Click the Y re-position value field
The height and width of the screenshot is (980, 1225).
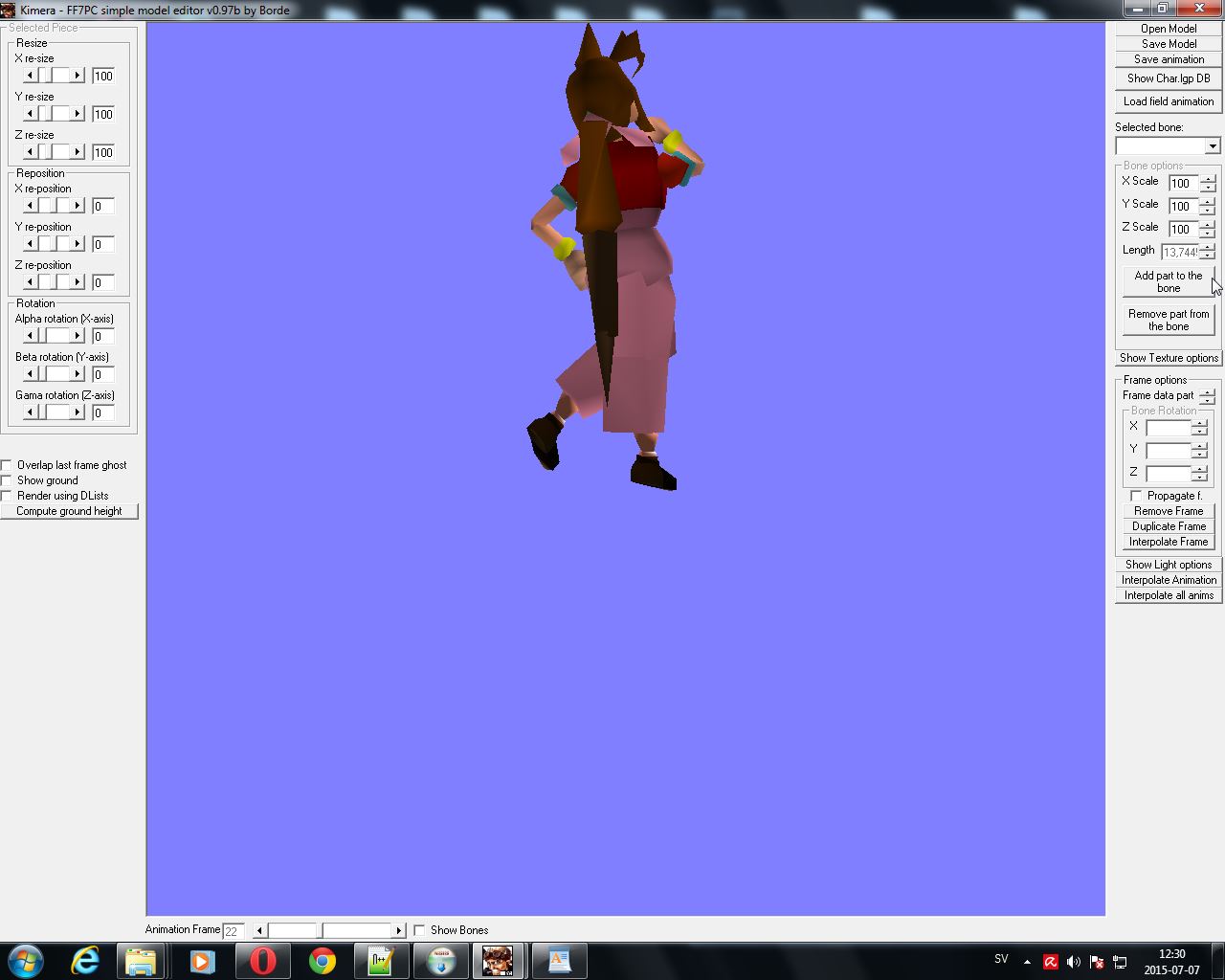(x=103, y=244)
